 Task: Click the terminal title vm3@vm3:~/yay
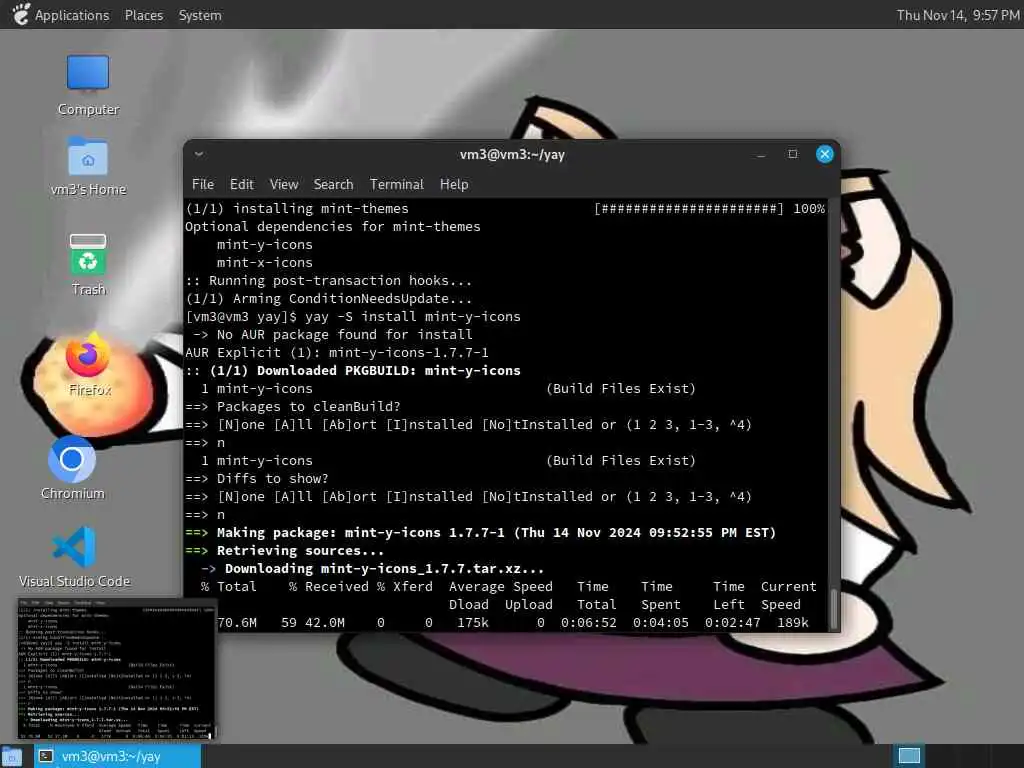click(x=512, y=155)
